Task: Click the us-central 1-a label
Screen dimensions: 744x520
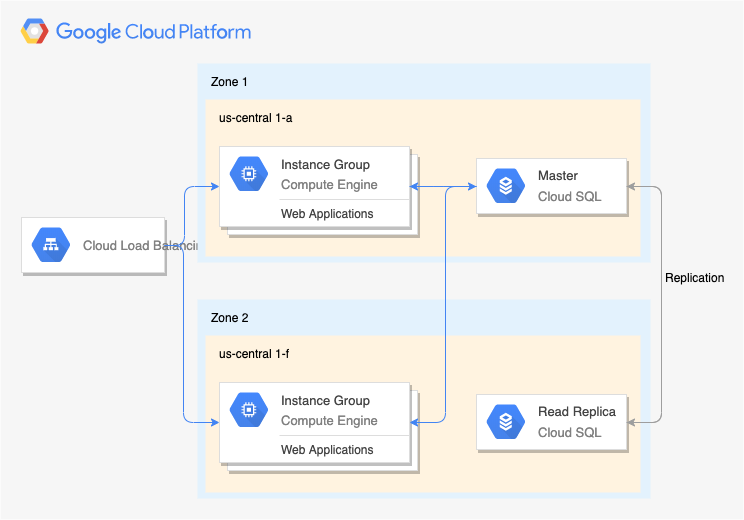Action: (255, 118)
